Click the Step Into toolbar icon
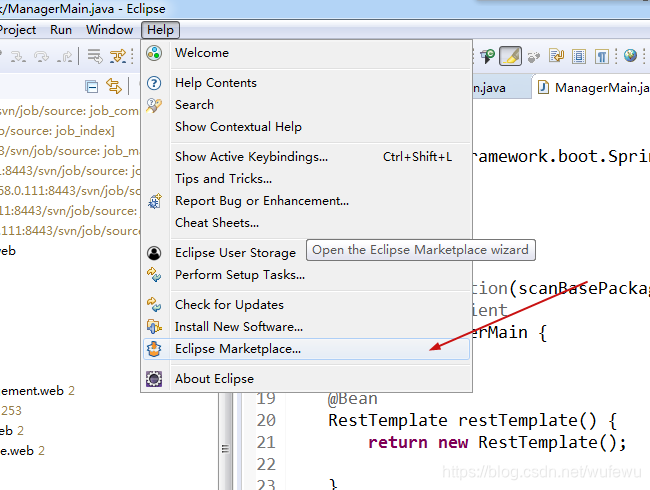The image size is (650, 490). [18, 56]
